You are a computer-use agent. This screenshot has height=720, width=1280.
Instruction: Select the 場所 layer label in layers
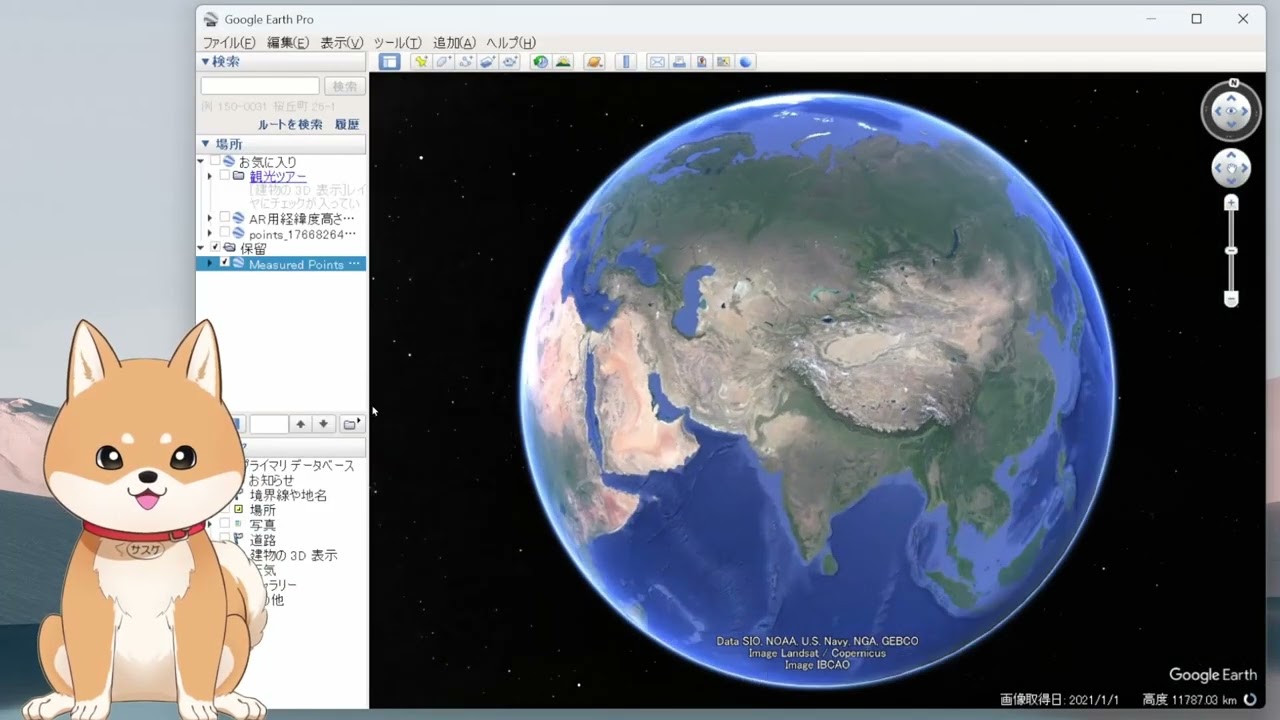(x=263, y=510)
